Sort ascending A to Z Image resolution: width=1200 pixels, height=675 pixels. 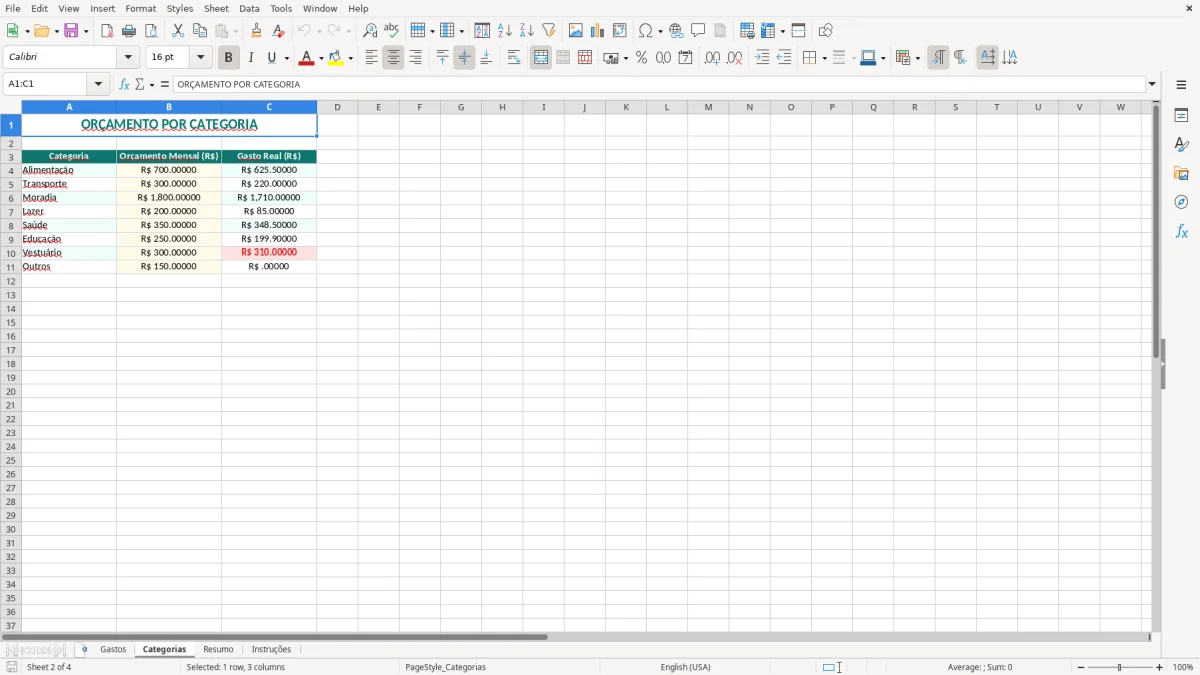(505, 31)
